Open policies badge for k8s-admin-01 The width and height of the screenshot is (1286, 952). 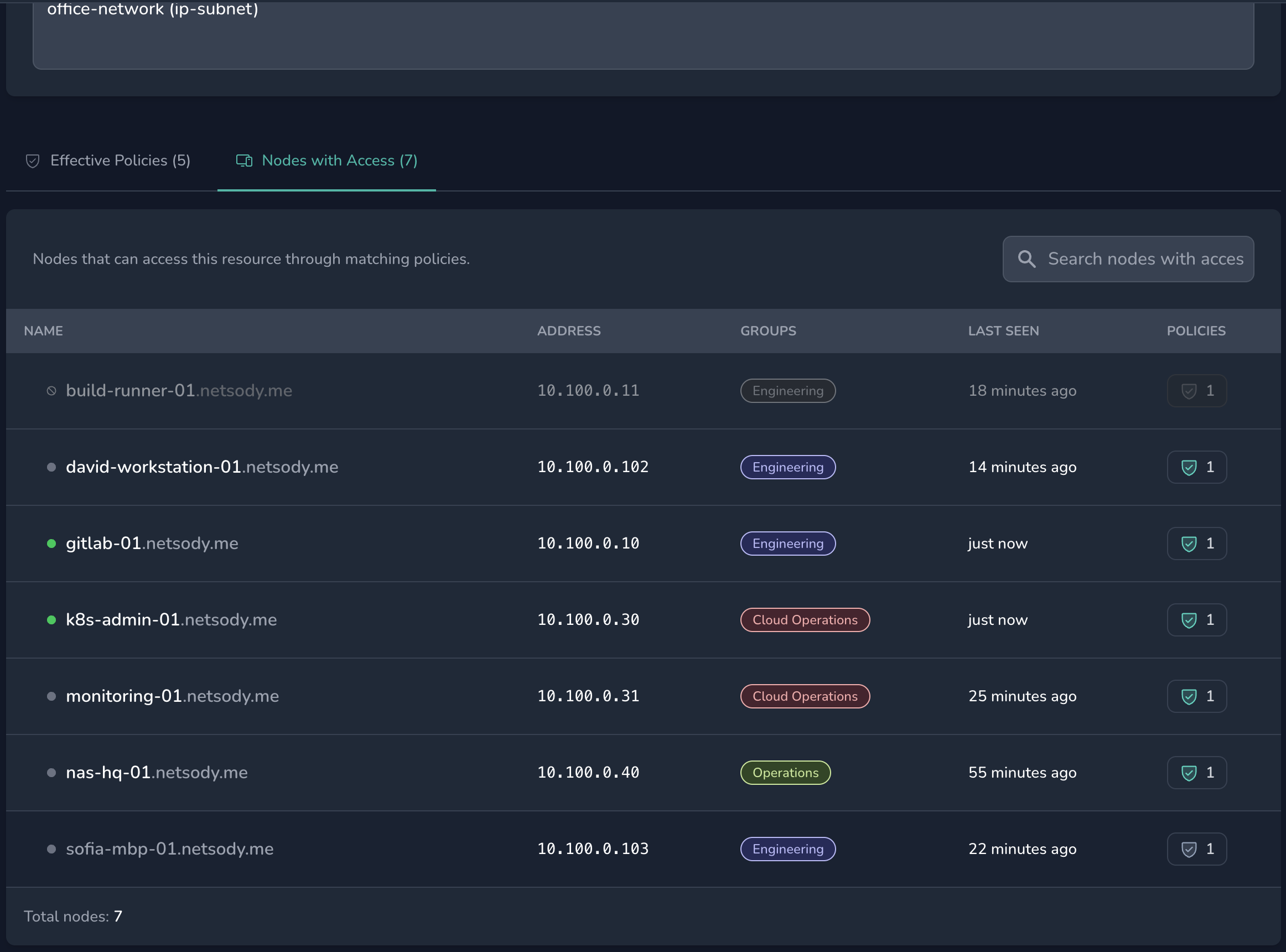coord(1197,620)
